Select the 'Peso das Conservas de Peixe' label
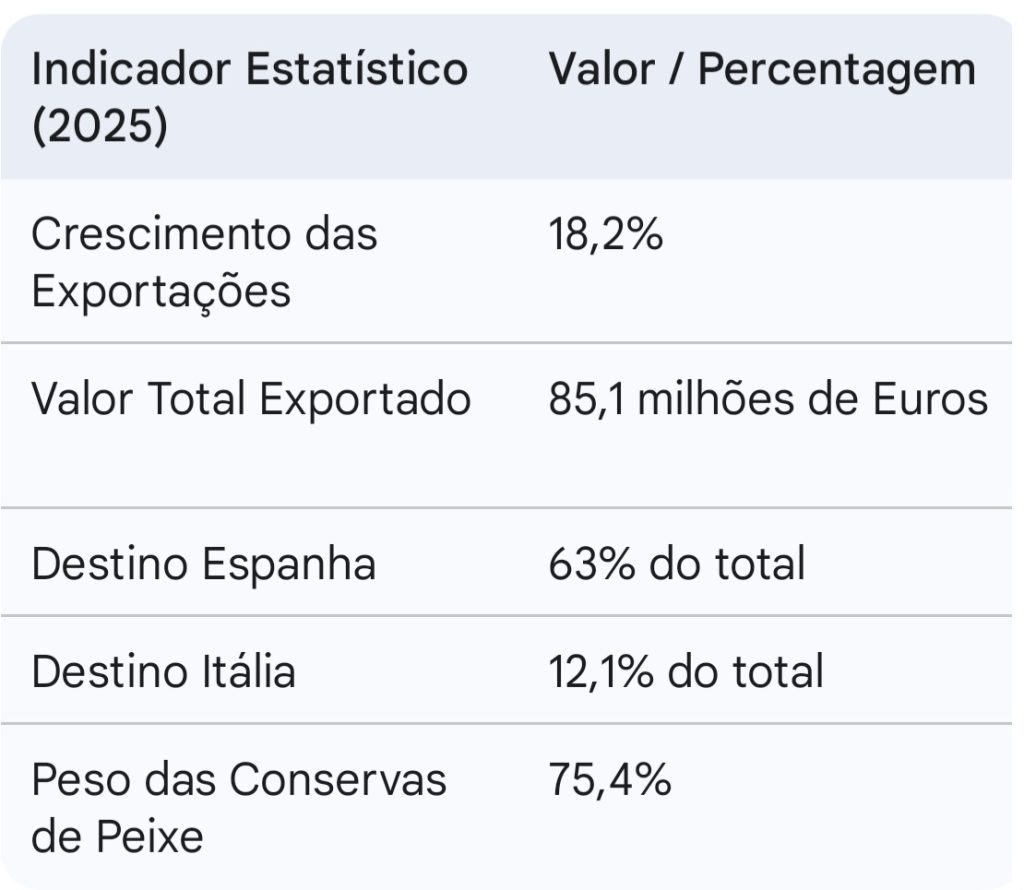This screenshot has height=890, width=1024. (239, 807)
